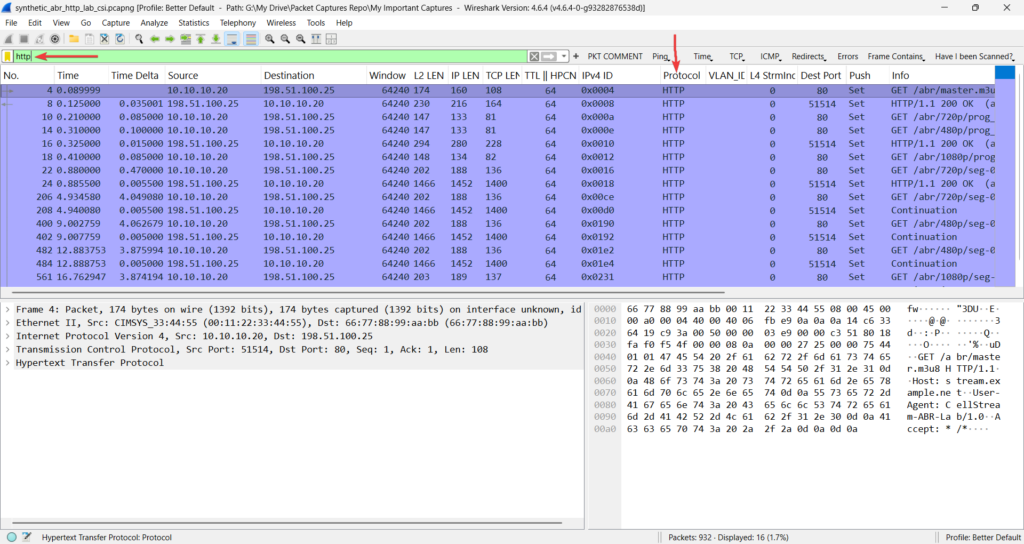Click the PKT COMMENT filter button

[x=615, y=57]
